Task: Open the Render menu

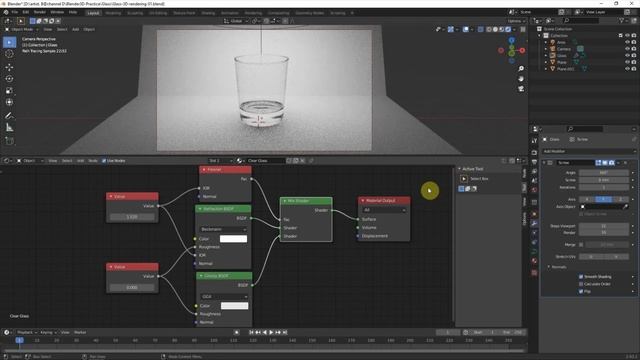Action: click(x=40, y=12)
